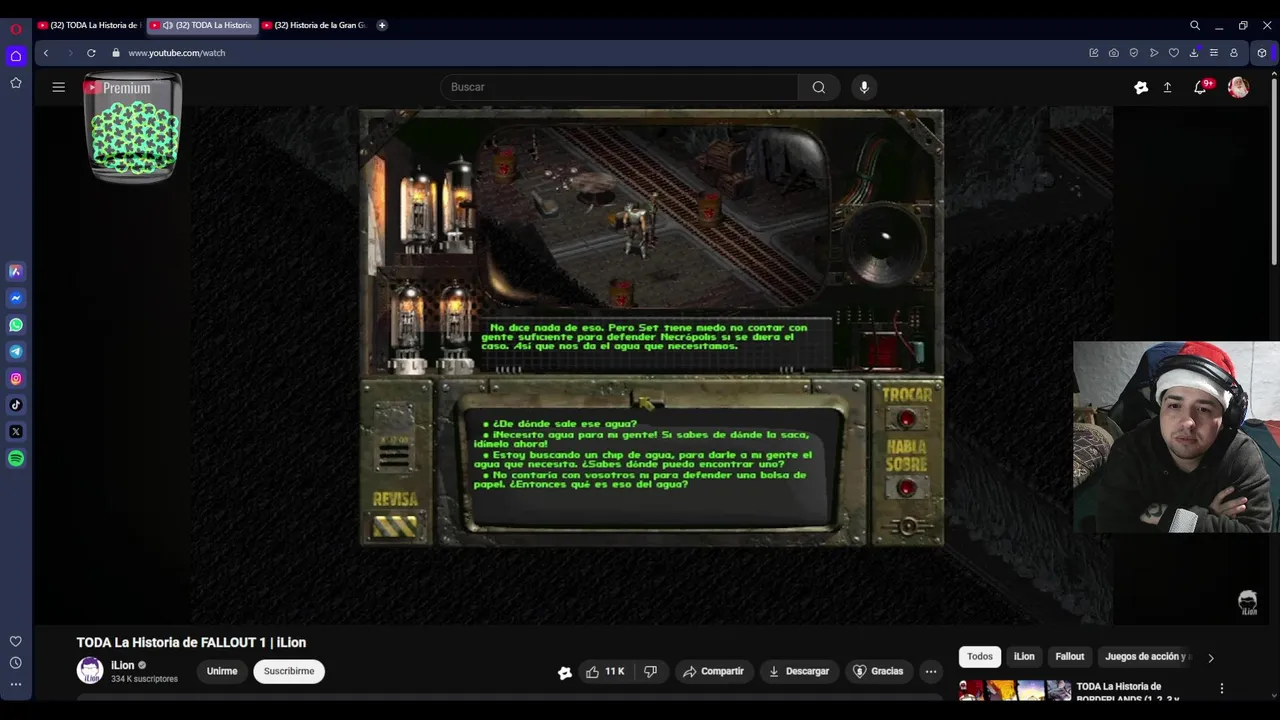
Task: Go to YouTube Premium home logo
Action: [x=118, y=88]
